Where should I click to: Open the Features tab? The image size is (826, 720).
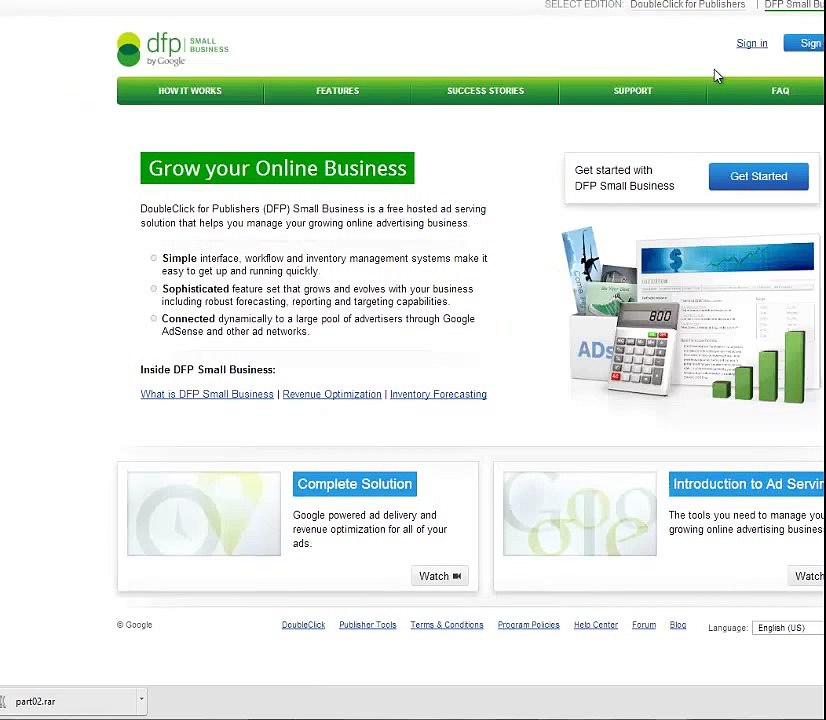pyautogui.click(x=338, y=91)
